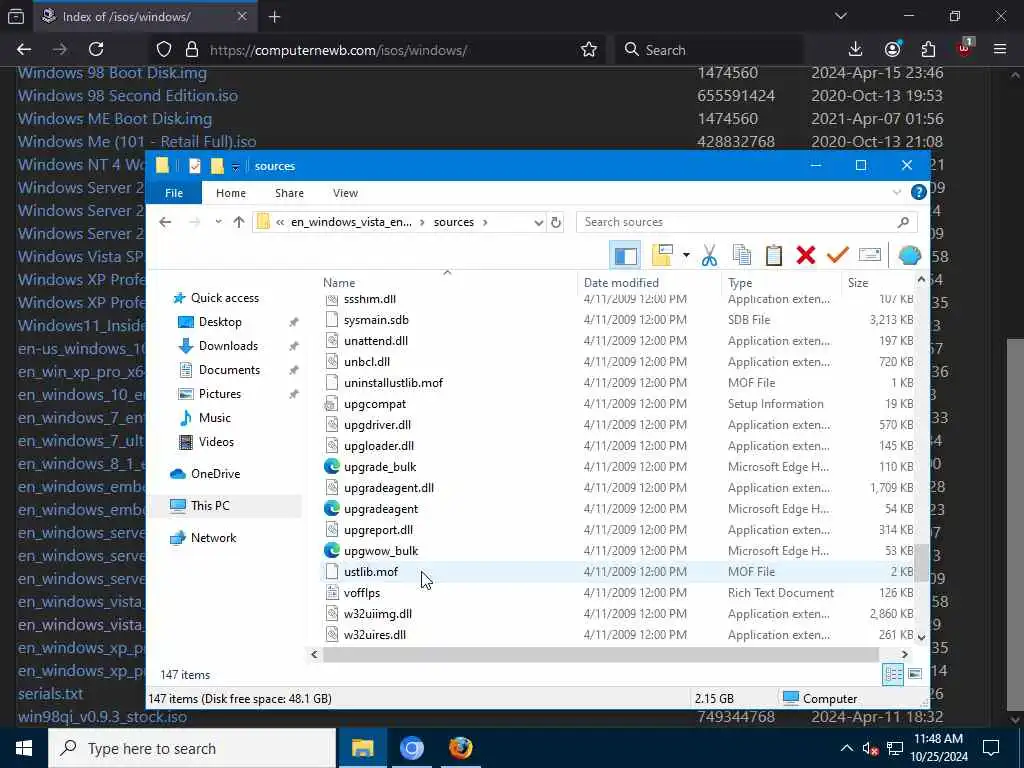This screenshot has height=768, width=1024.
Task: Open Downloads in navigation pane
Action: tap(228, 346)
